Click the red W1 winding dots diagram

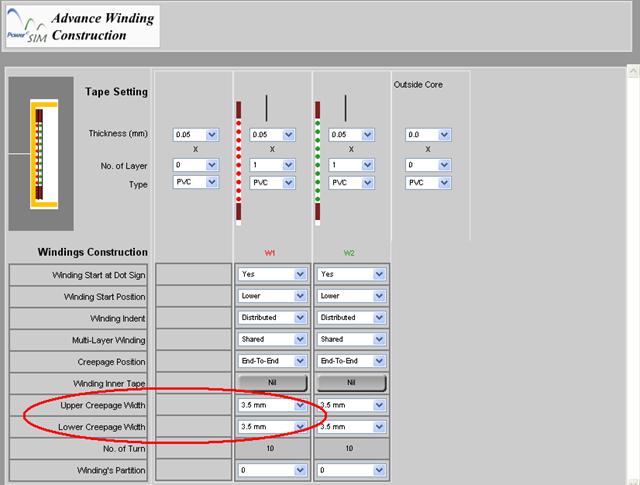coord(239,160)
